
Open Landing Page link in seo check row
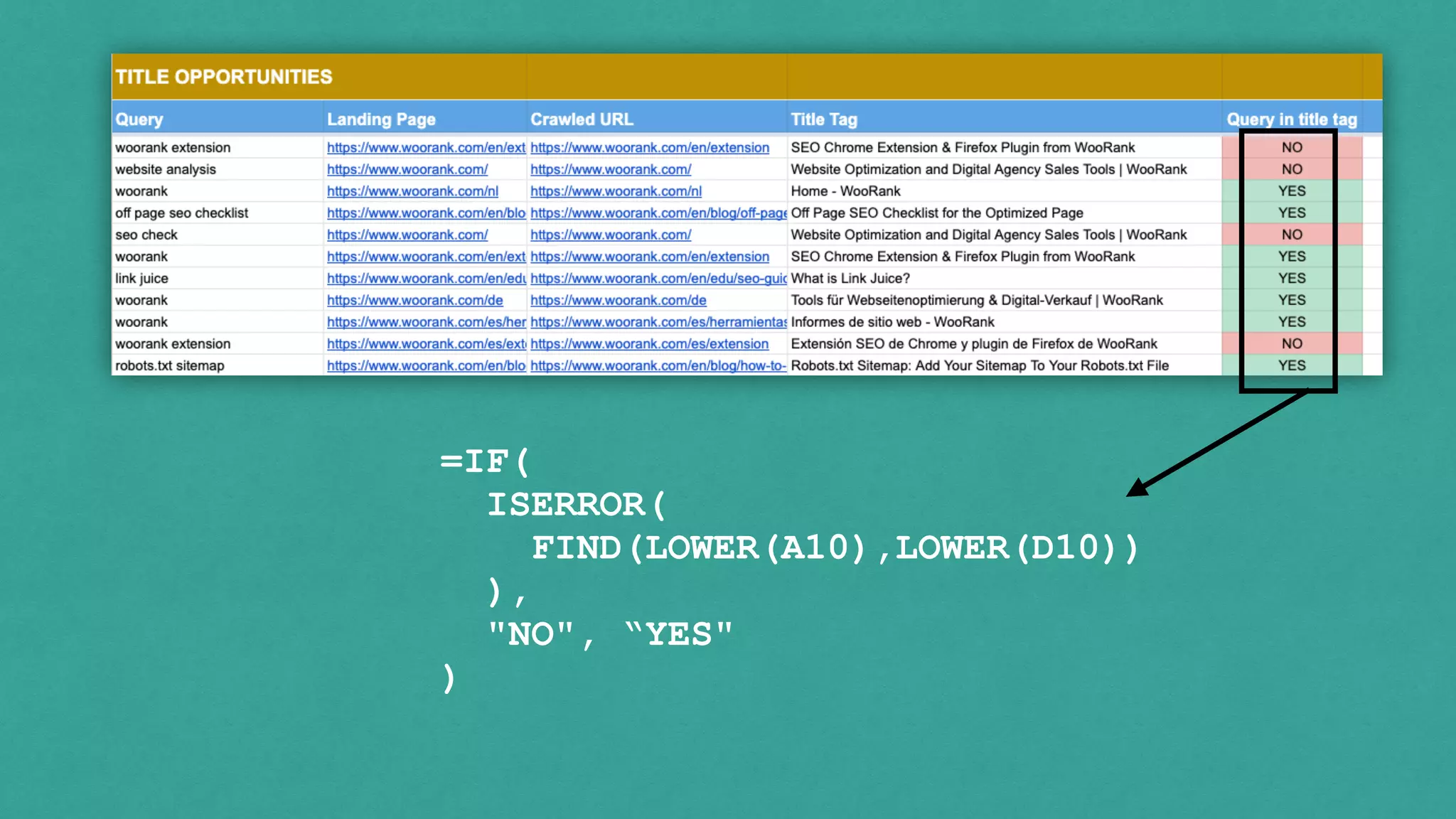407,235
